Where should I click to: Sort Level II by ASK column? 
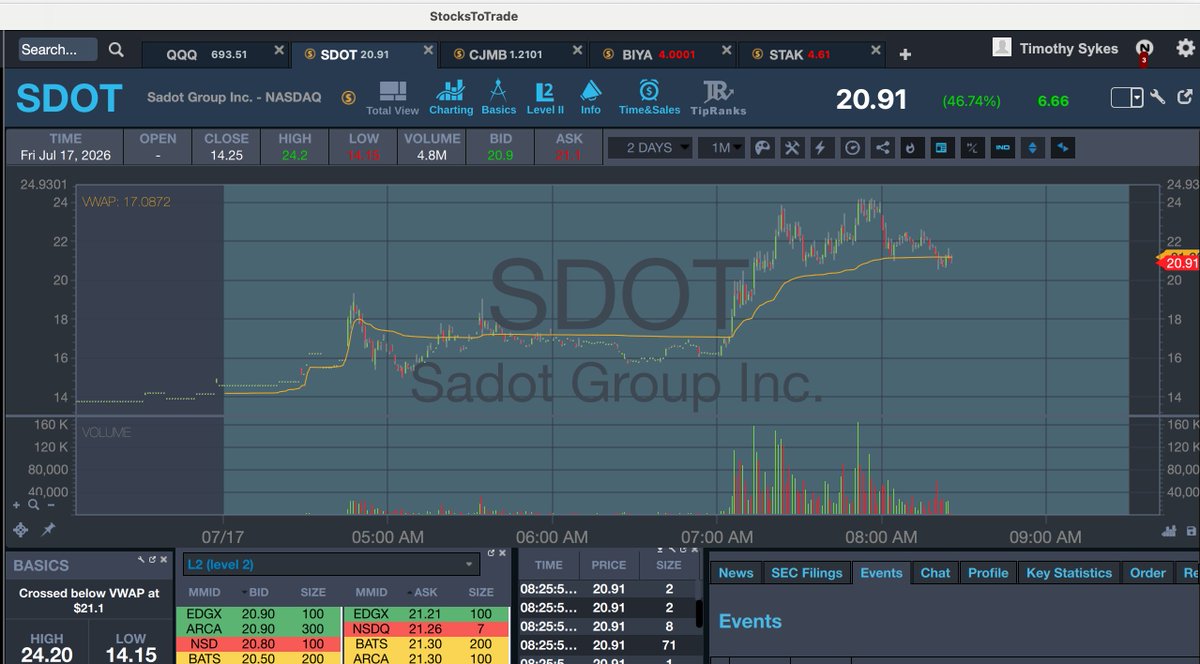pyautogui.click(x=423, y=592)
